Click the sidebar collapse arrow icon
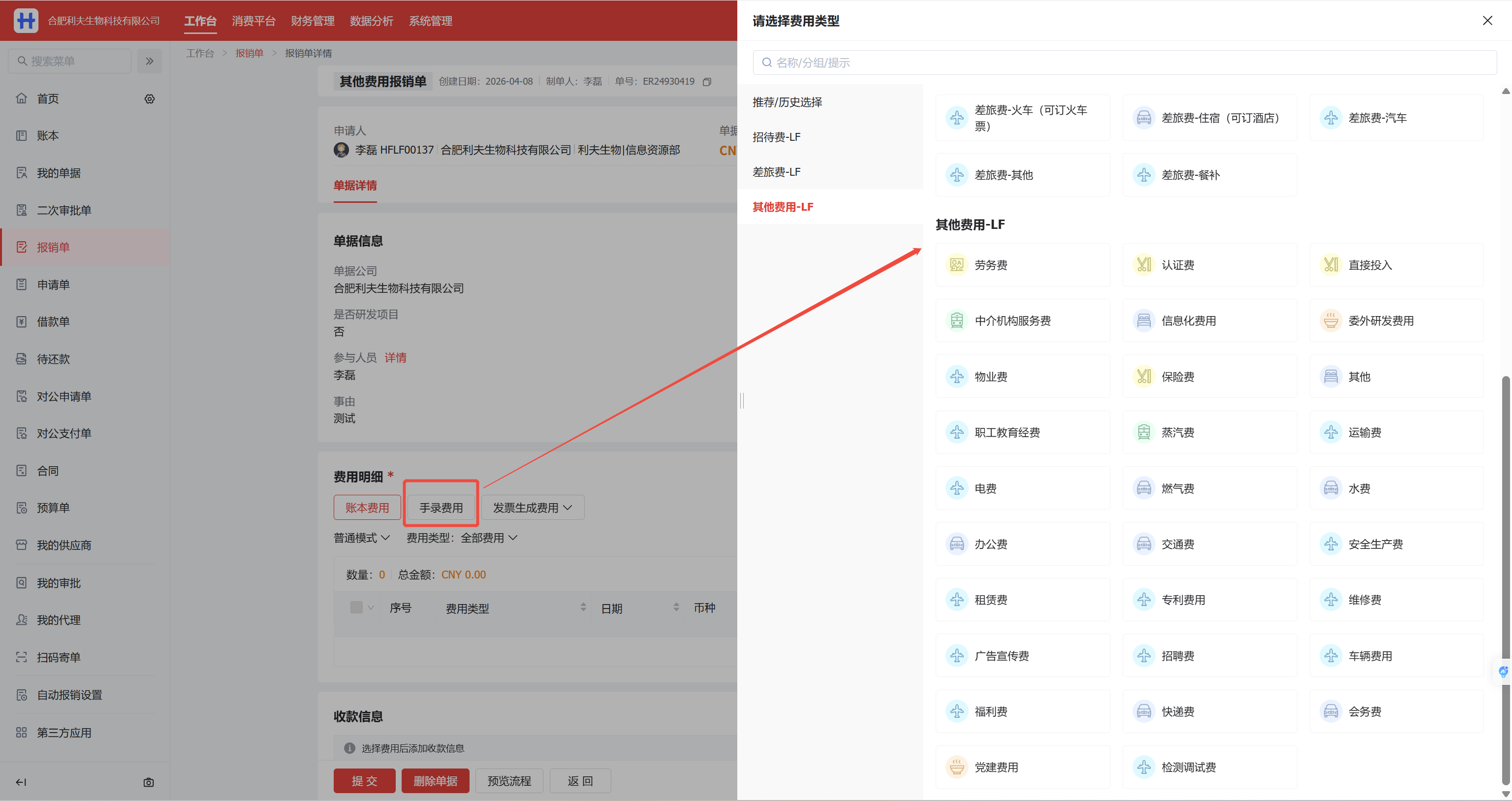Image resolution: width=1512 pixels, height=801 pixels. (x=21, y=782)
